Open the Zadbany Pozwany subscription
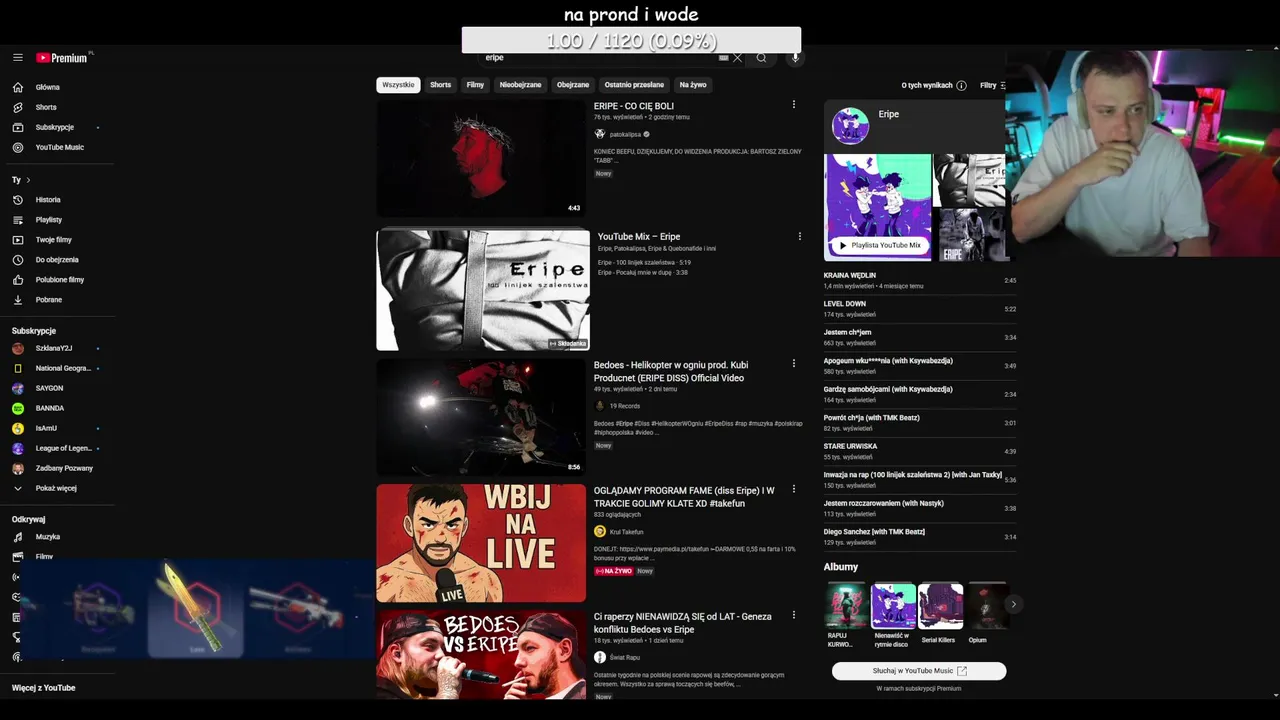 click(64, 468)
